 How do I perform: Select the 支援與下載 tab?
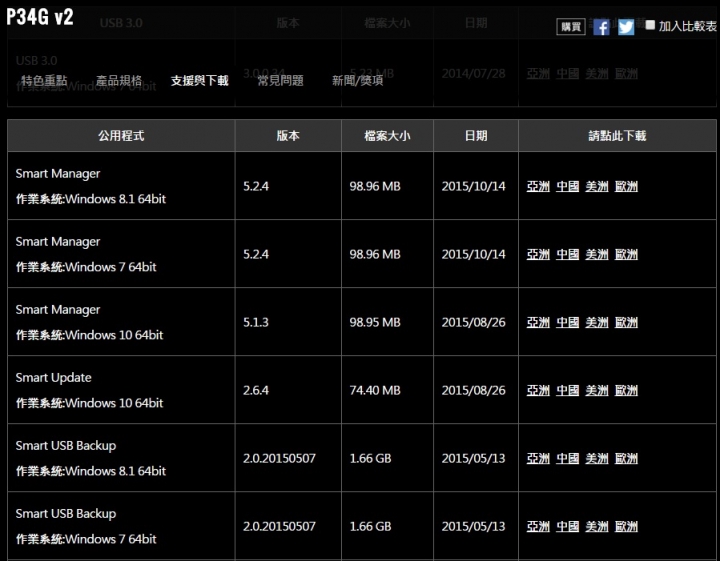click(199, 81)
